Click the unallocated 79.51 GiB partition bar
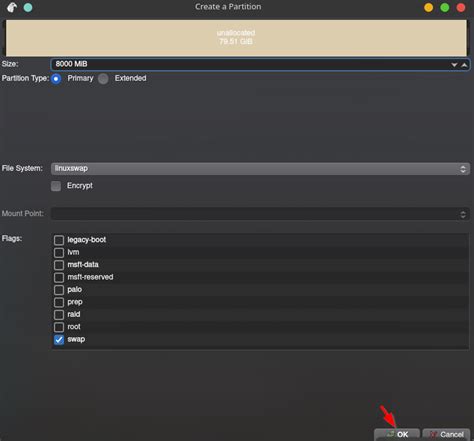The width and height of the screenshot is (474, 441). [x=236, y=38]
